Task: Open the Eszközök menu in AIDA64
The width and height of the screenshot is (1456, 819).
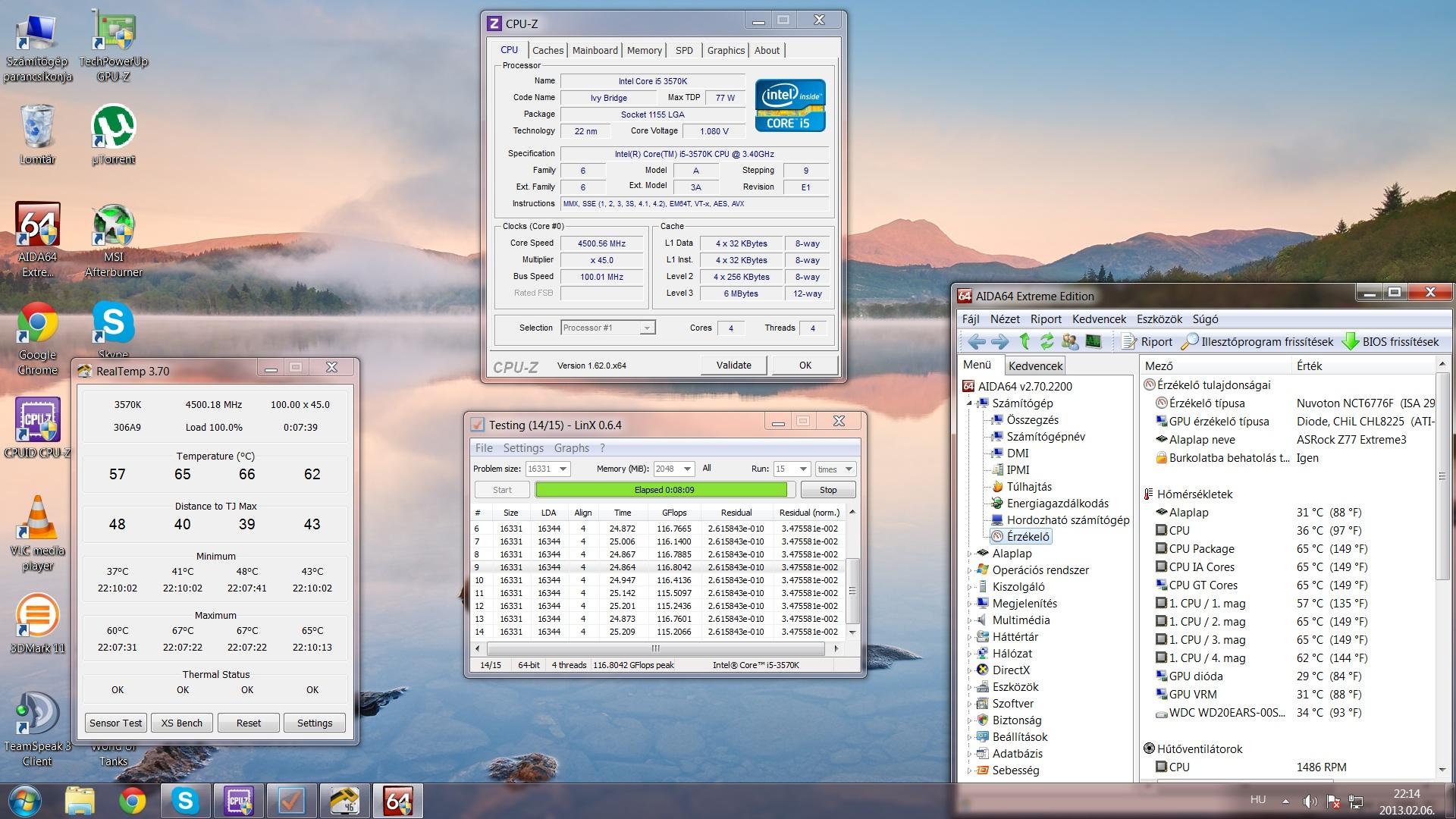Action: click(1159, 319)
